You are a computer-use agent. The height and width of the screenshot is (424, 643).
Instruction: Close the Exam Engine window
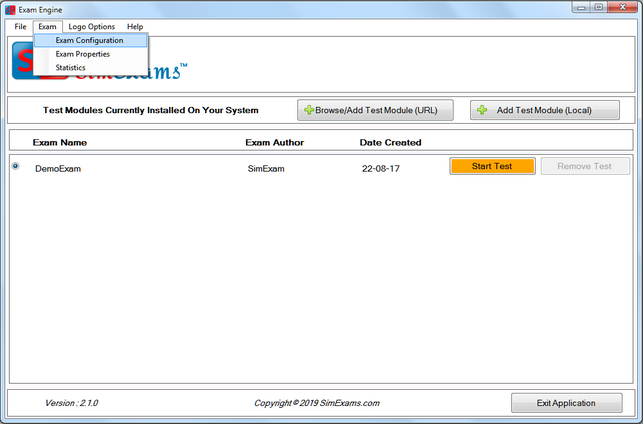pyautogui.click(x=622, y=7)
